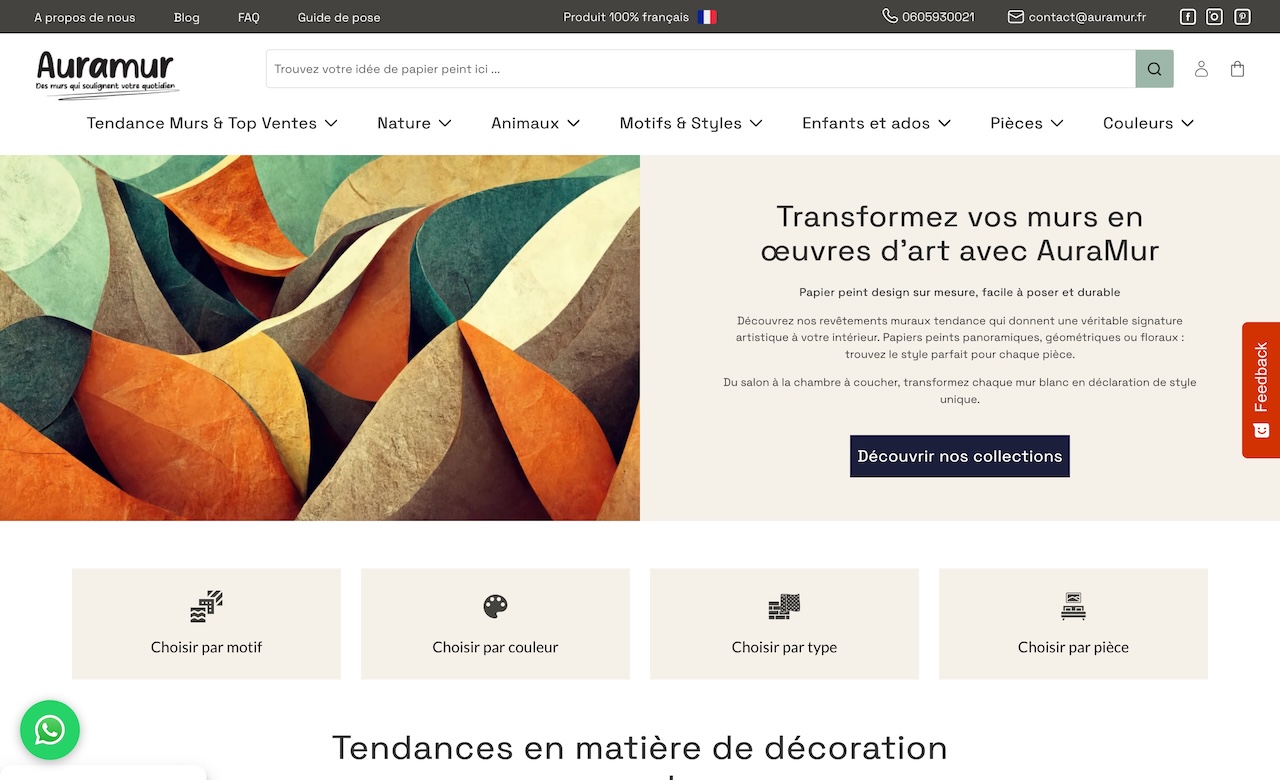This screenshot has width=1280, height=780.
Task: Open the shopping bag cart icon
Action: point(1237,69)
